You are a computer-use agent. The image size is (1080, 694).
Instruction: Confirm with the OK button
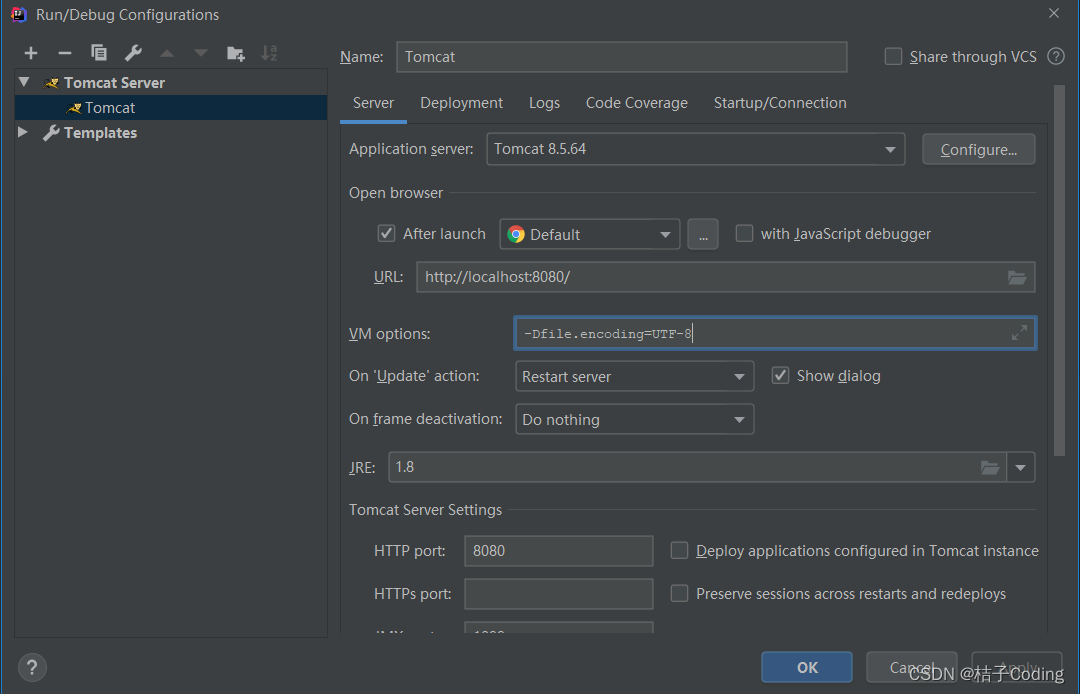807,667
